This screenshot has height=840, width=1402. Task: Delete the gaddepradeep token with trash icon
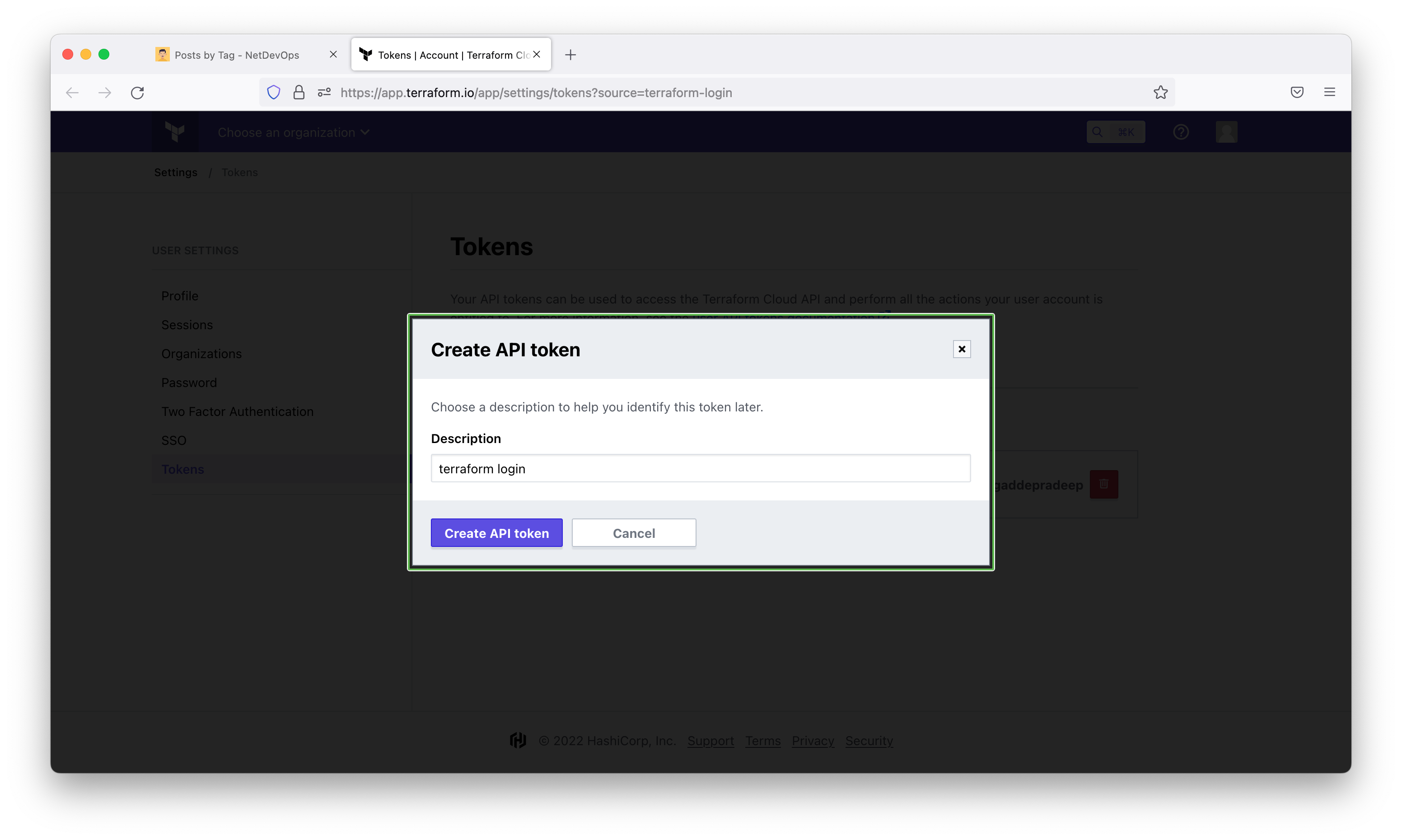pyautogui.click(x=1104, y=485)
